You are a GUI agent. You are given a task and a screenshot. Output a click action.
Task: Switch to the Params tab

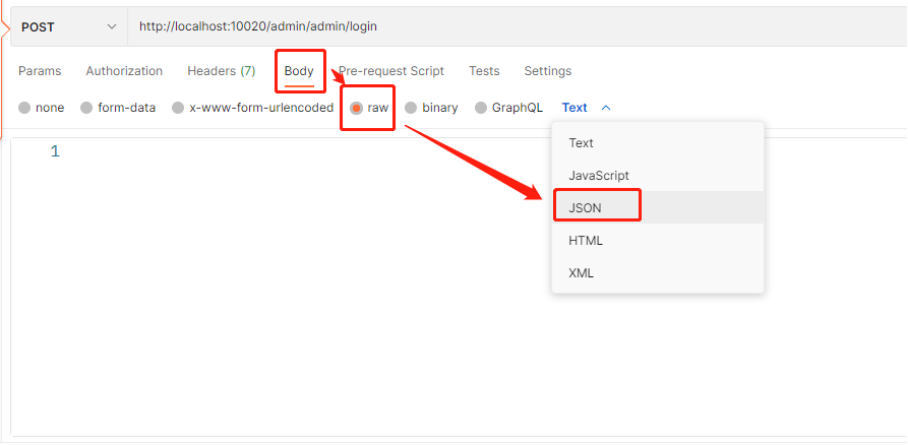pos(39,71)
